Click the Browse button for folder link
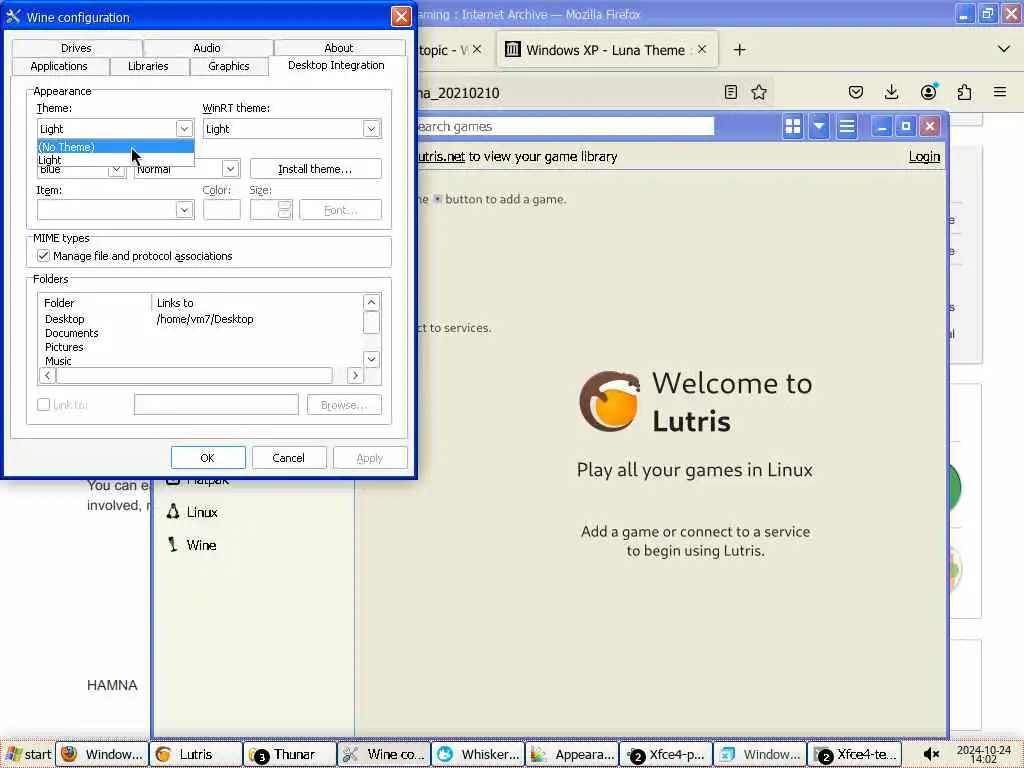This screenshot has height=768, width=1024. (344, 405)
